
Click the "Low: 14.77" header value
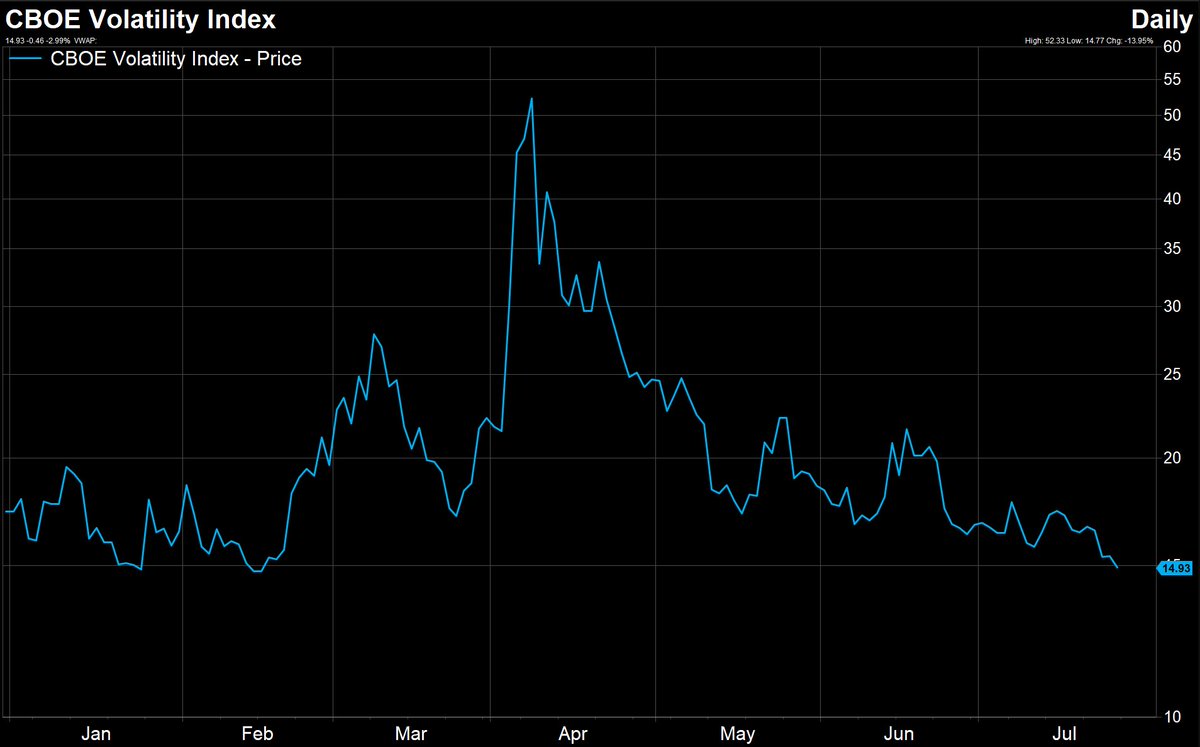pos(1086,41)
